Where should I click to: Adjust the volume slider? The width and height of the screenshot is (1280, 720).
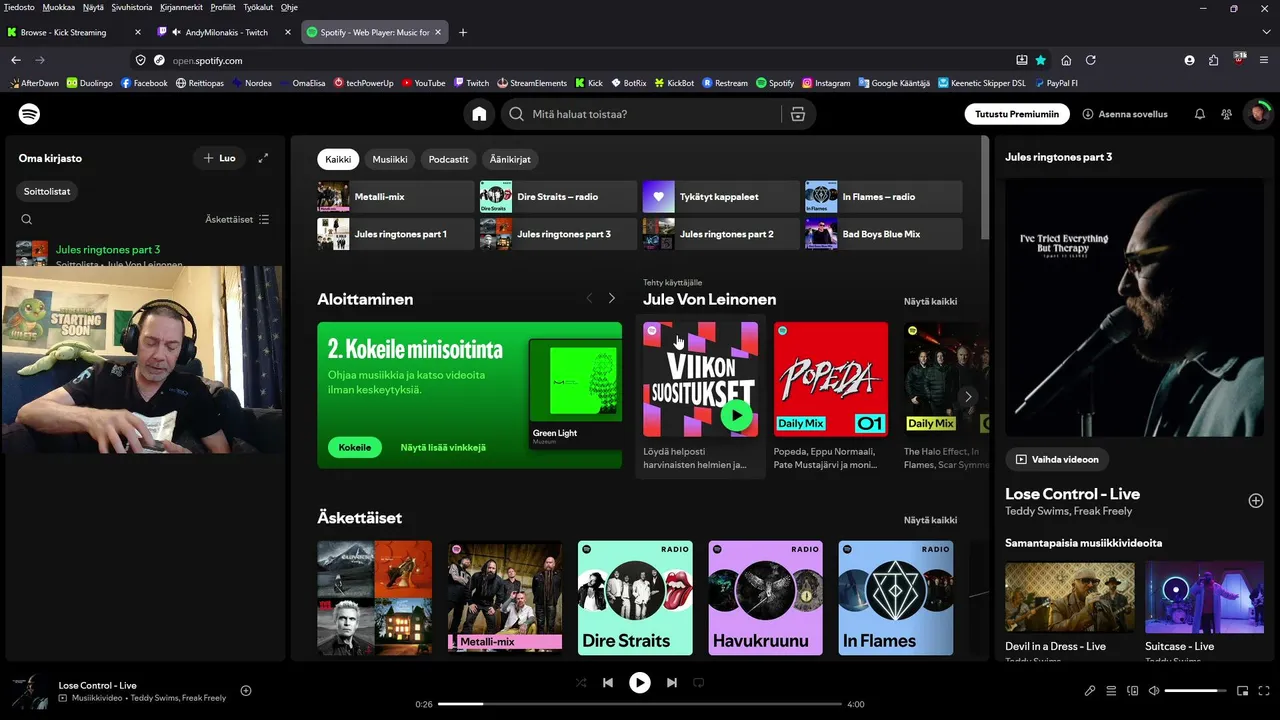(x=1196, y=690)
